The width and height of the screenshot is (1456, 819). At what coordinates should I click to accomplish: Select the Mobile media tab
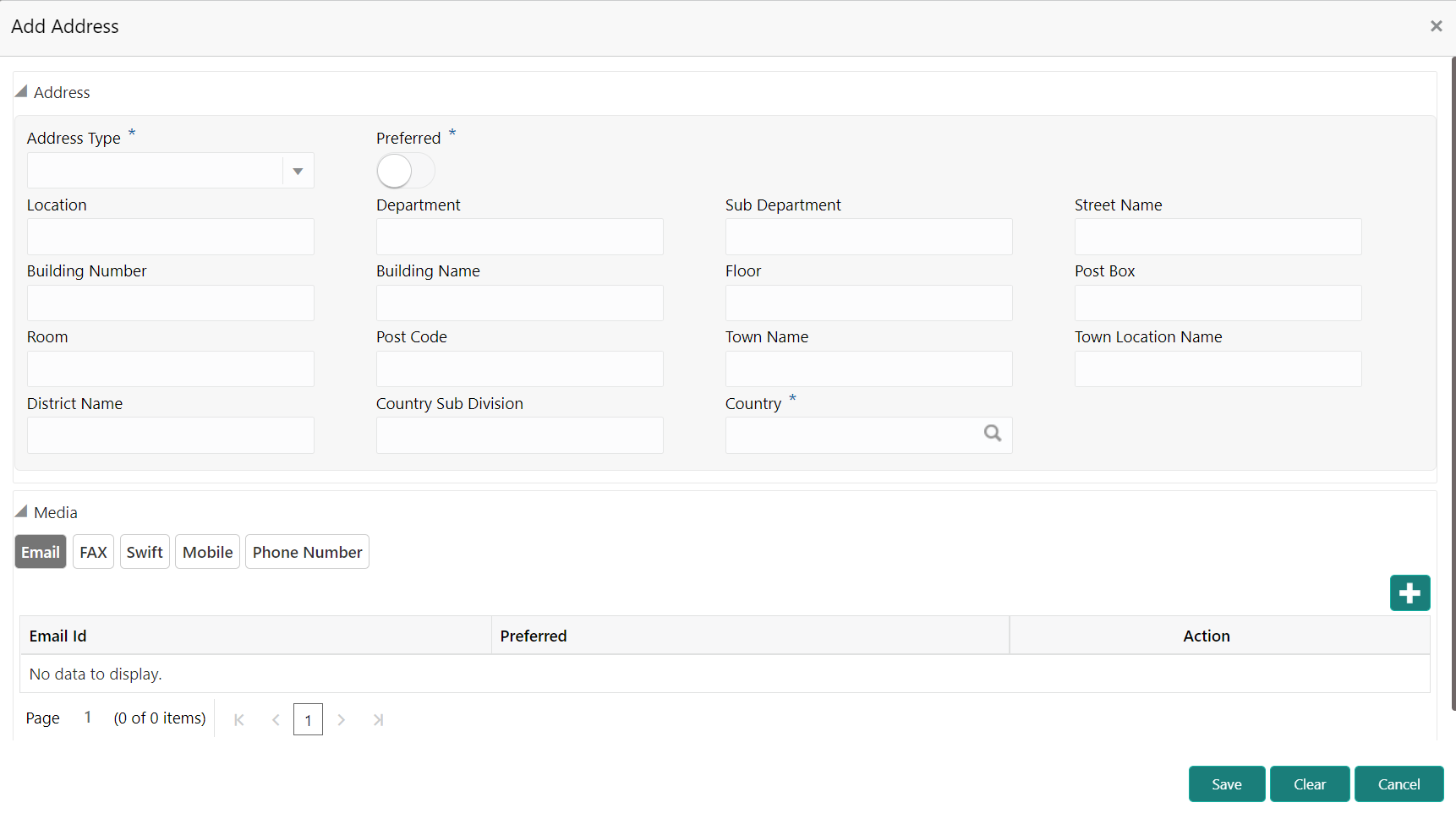click(207, 552)
